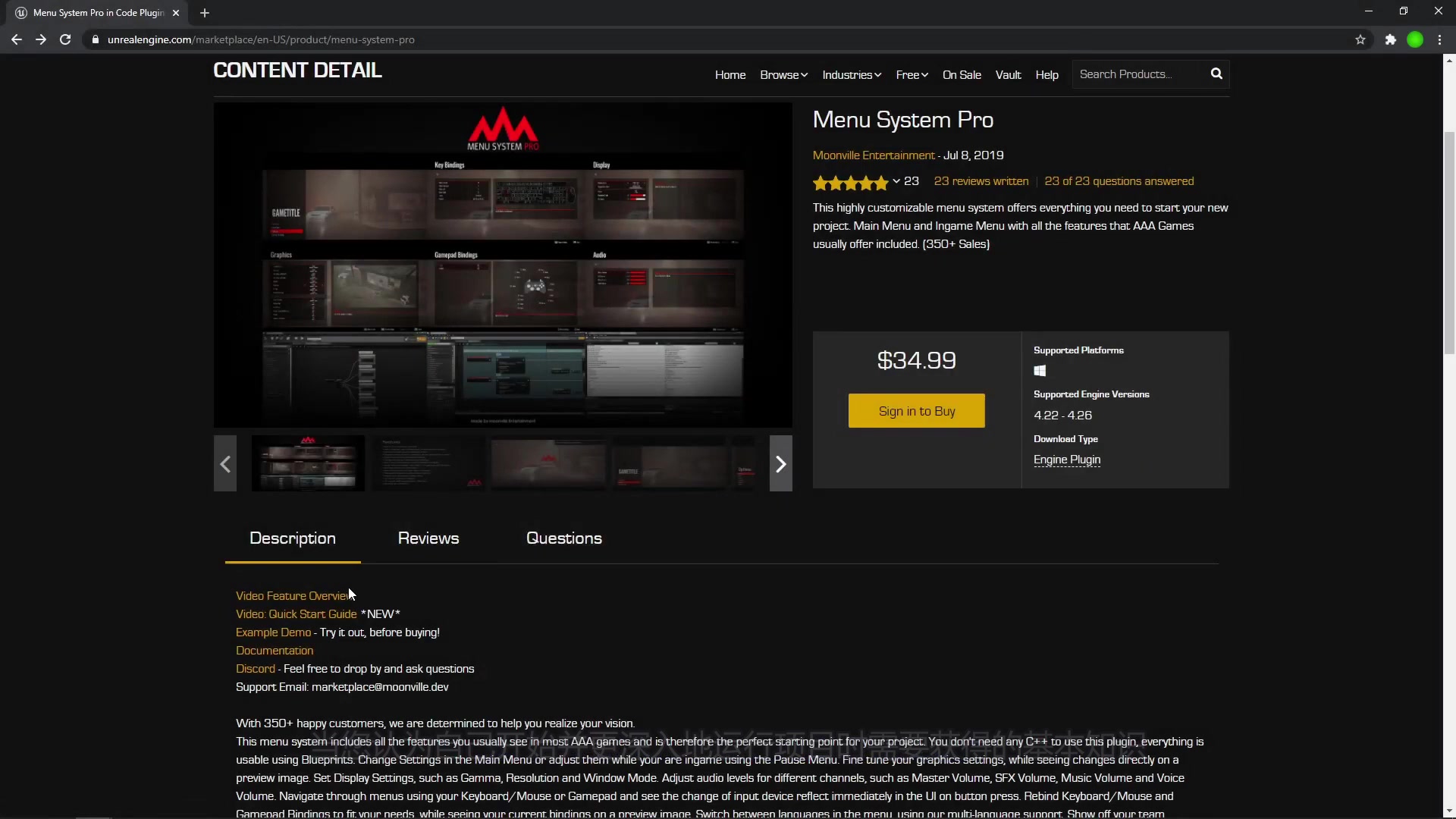Open the Free dropdown menu

tap(911, 74)
